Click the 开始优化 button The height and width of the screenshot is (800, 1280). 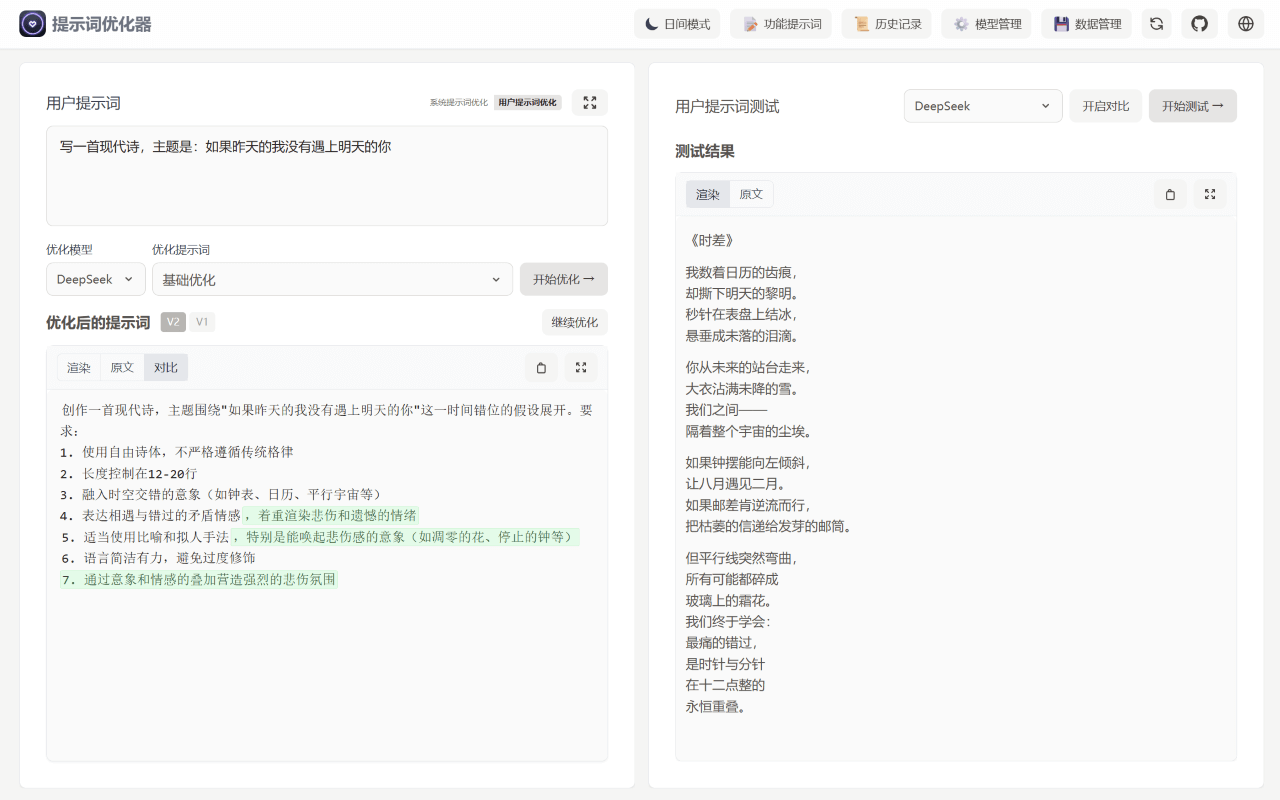[563, 279]
